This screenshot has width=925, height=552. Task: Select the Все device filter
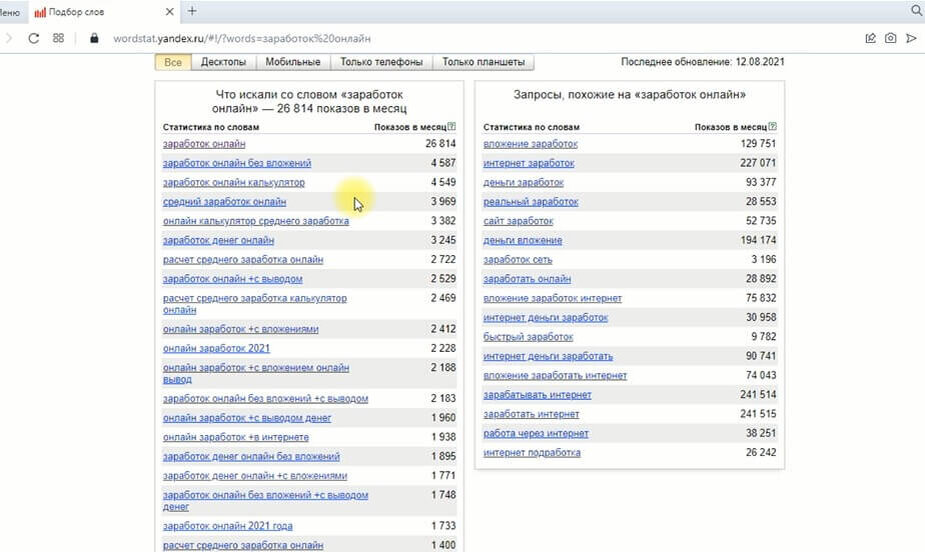coord(173,62)
